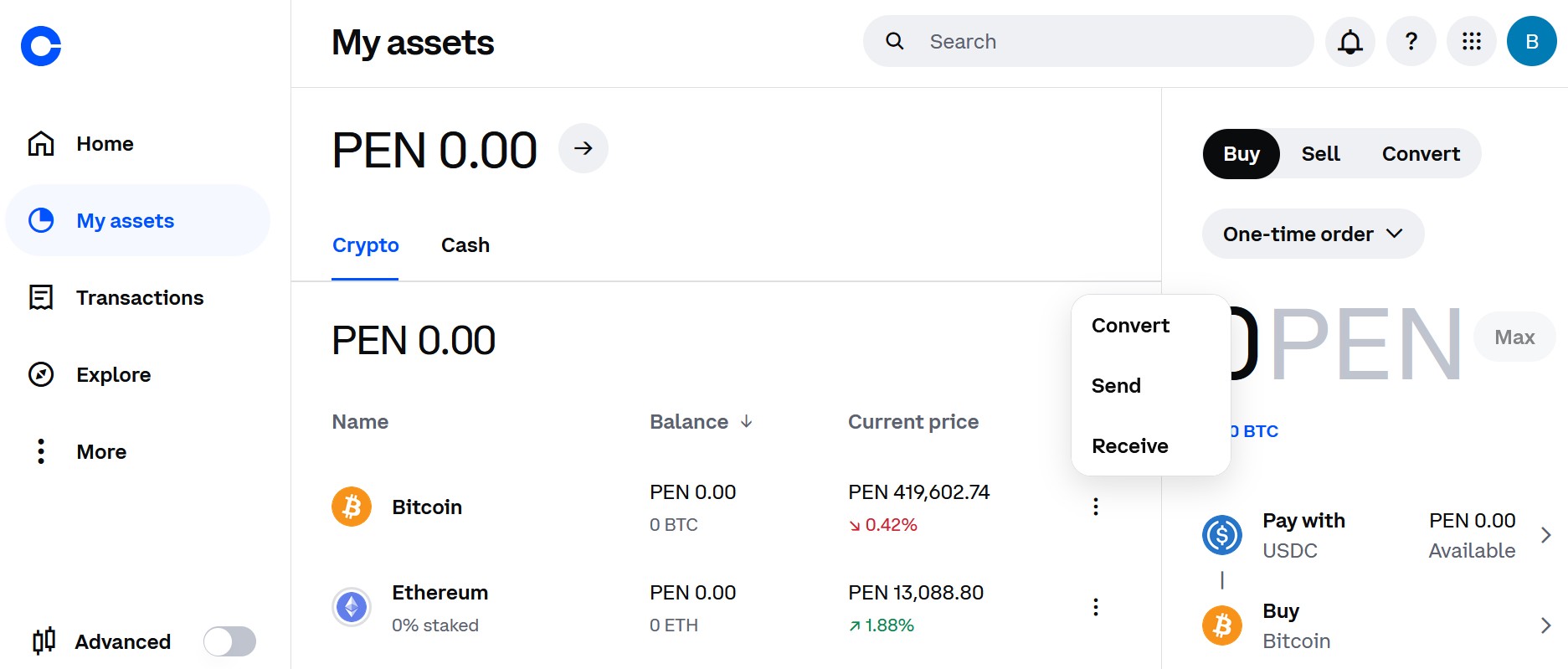This screenshot has width=1568, height=669.
Task: Click the Coinbase logo icon
Action: 41,45
